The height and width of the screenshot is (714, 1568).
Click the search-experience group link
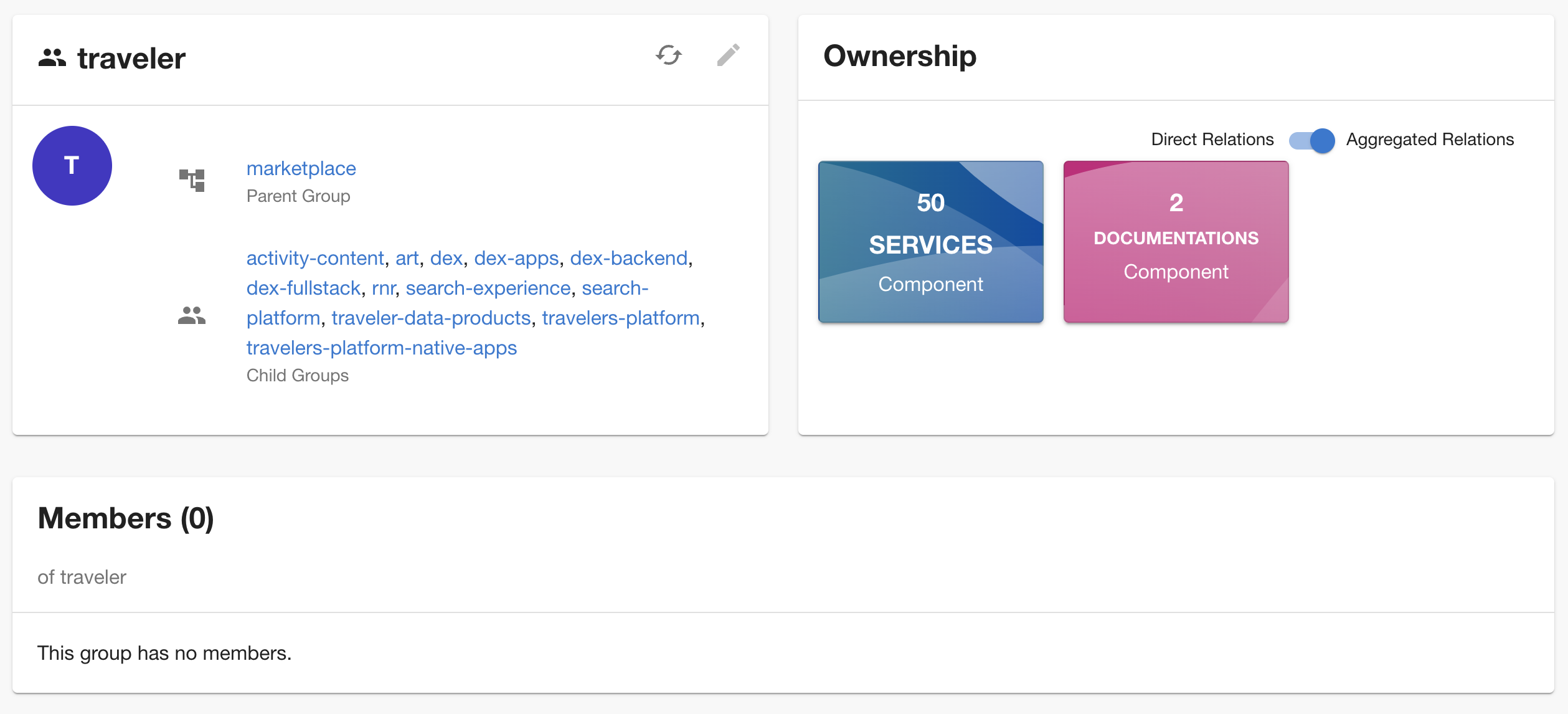click(488, 287)
